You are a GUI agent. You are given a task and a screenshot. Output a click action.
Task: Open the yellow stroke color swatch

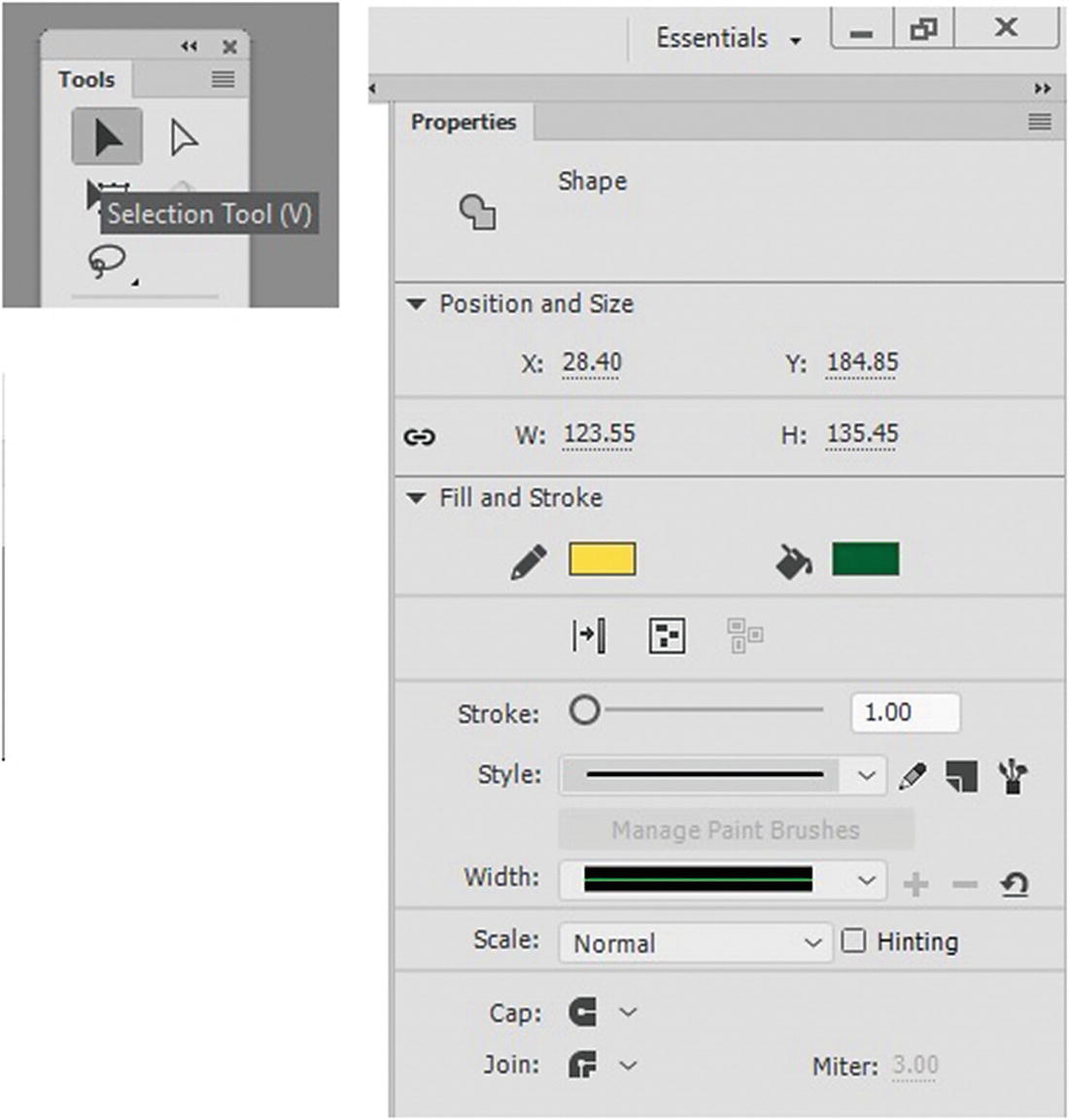603,559
